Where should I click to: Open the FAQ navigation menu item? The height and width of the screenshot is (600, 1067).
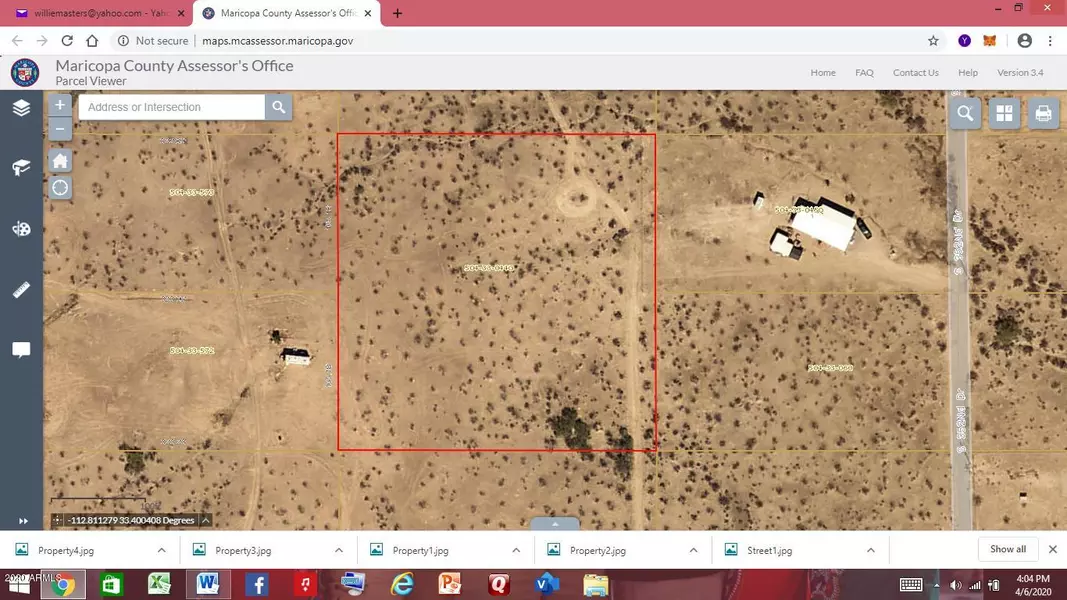(863, 72)
